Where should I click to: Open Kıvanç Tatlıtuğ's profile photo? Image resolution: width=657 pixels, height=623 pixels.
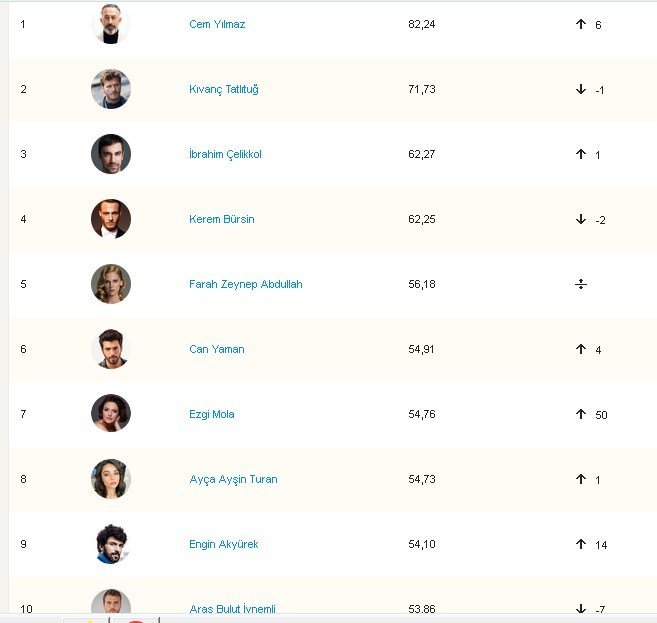coord(110,89)
